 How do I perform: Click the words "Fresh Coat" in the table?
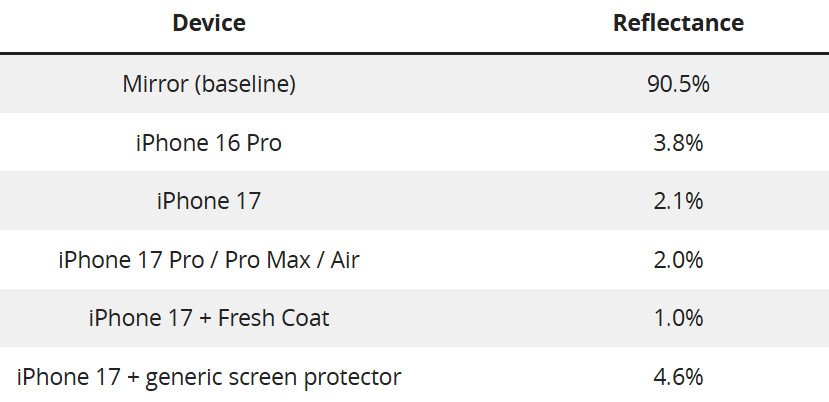(275, 319)
